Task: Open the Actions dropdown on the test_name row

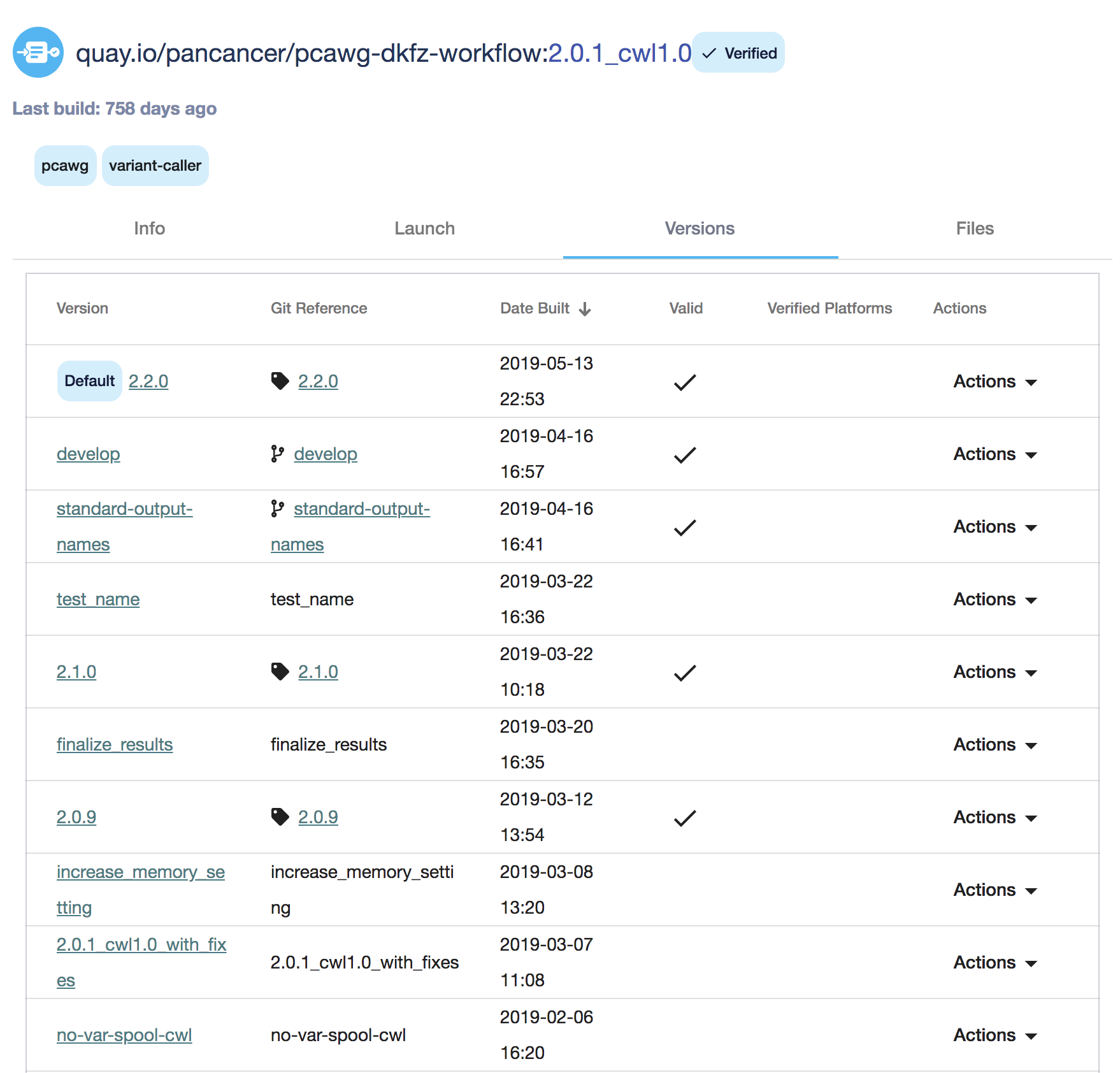Action: click(x=994, y=599)
